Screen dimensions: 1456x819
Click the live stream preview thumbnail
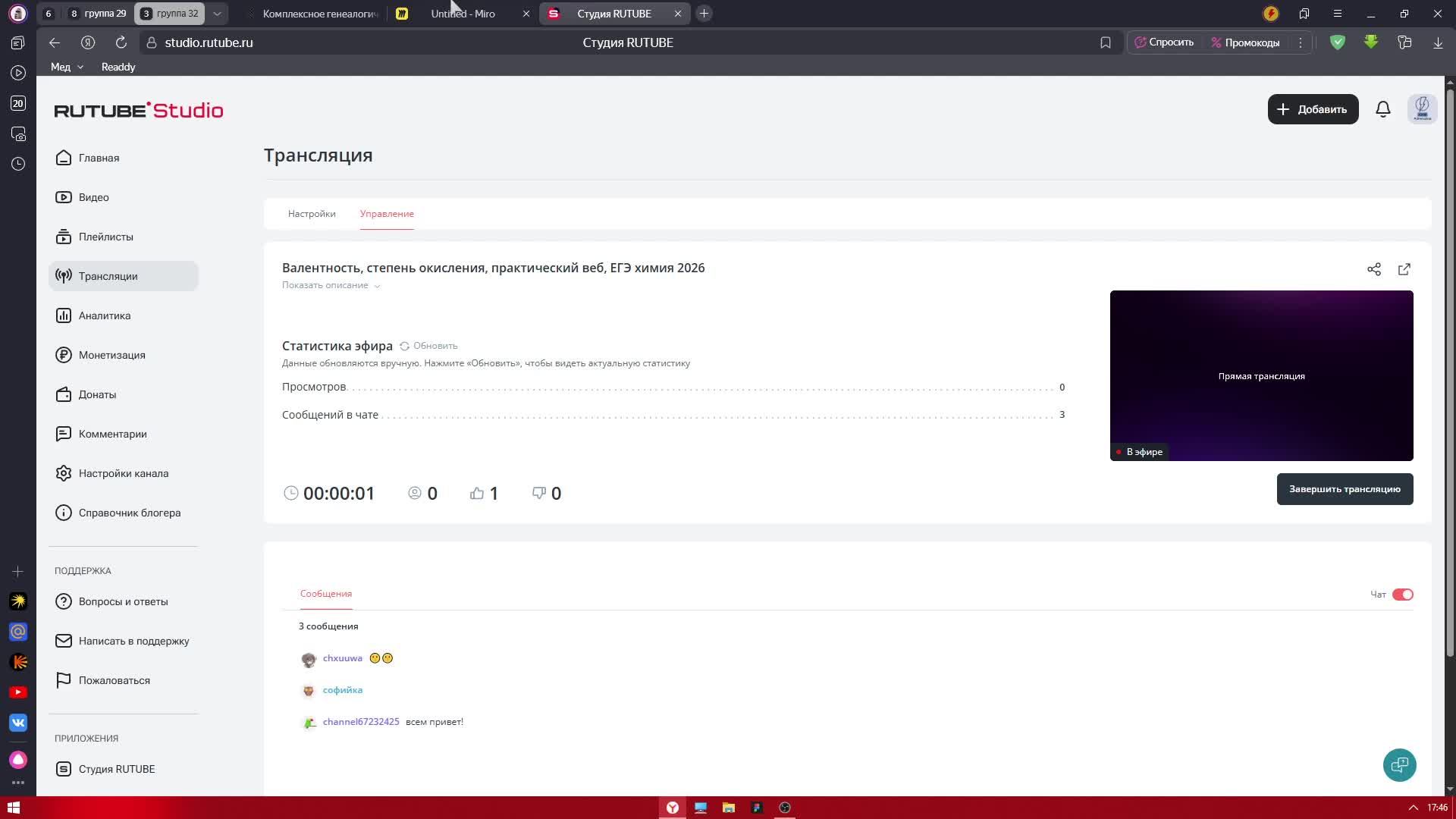[x=1260, y=375]
